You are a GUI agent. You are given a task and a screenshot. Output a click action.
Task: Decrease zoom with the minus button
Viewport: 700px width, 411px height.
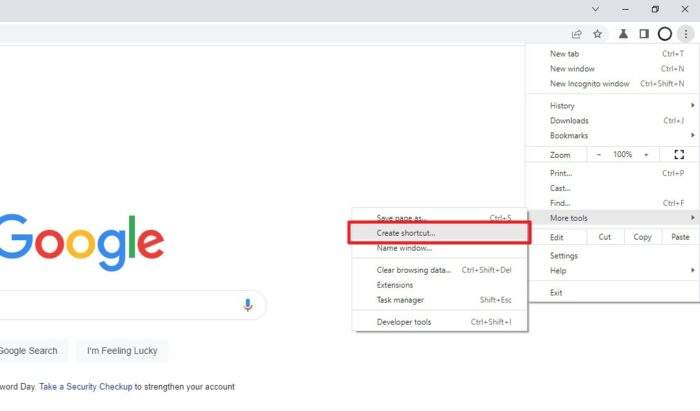tap(599, 154)
